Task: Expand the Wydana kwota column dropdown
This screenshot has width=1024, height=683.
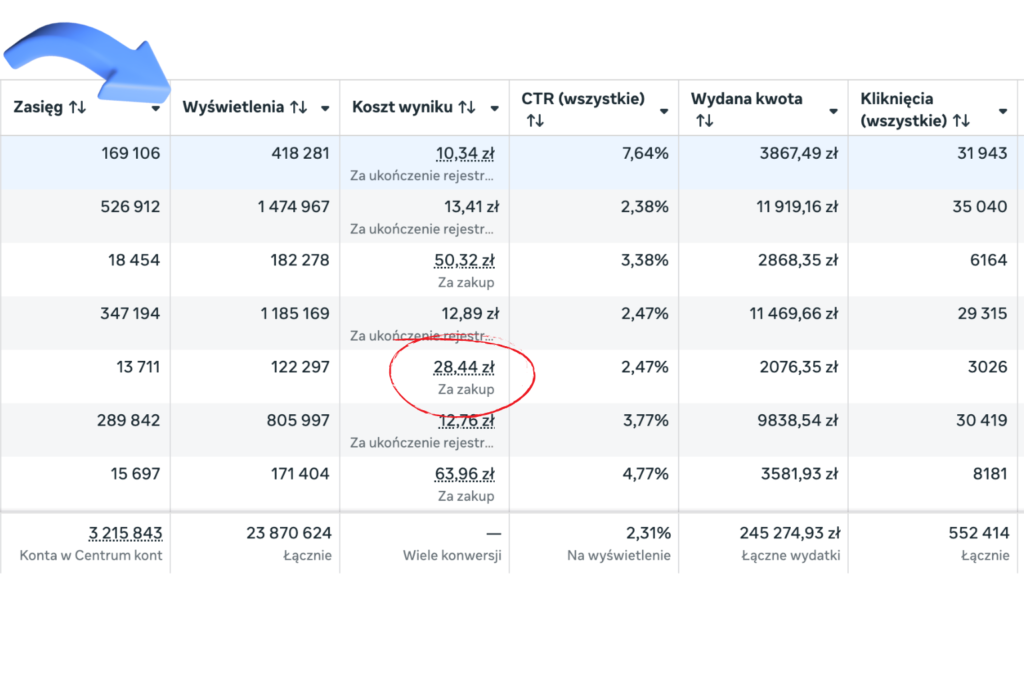Action: (833, 110)
